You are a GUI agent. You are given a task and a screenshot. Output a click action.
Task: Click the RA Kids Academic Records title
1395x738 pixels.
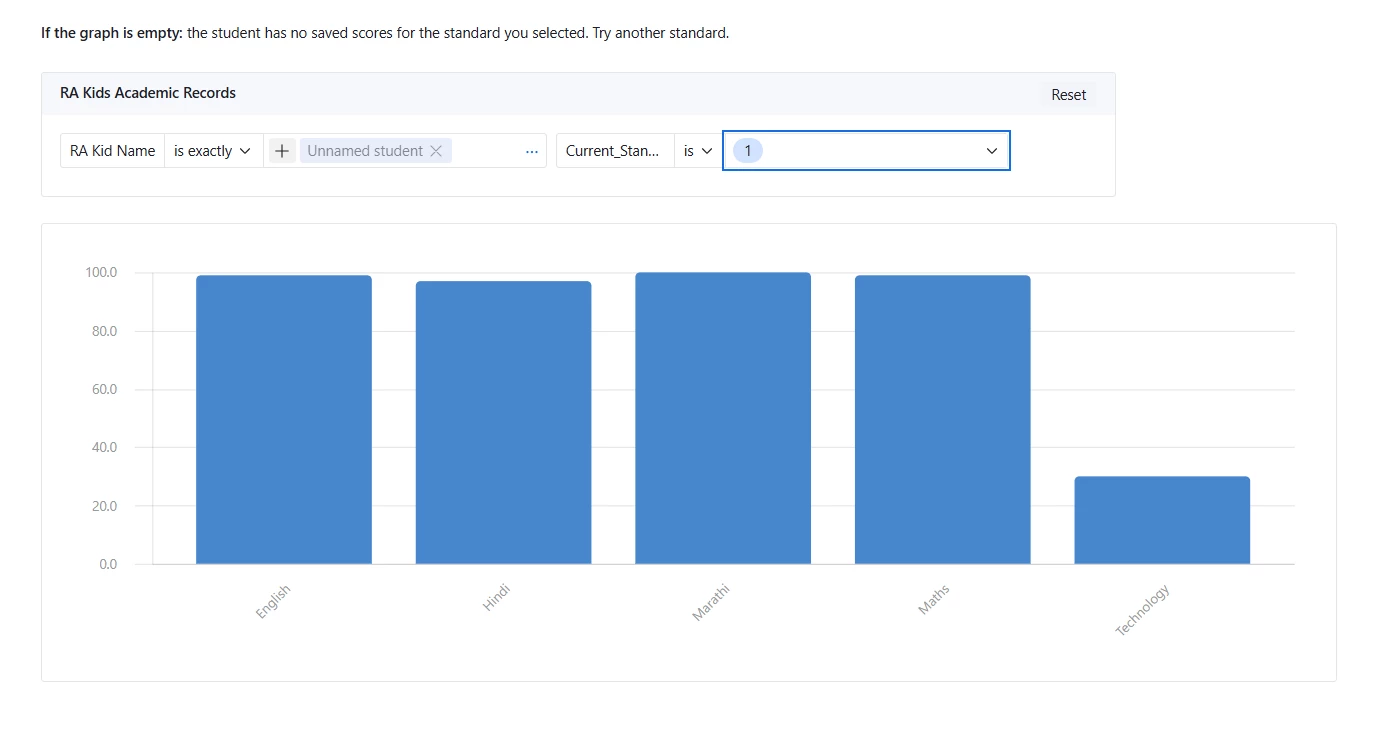[x=148, y=93]
